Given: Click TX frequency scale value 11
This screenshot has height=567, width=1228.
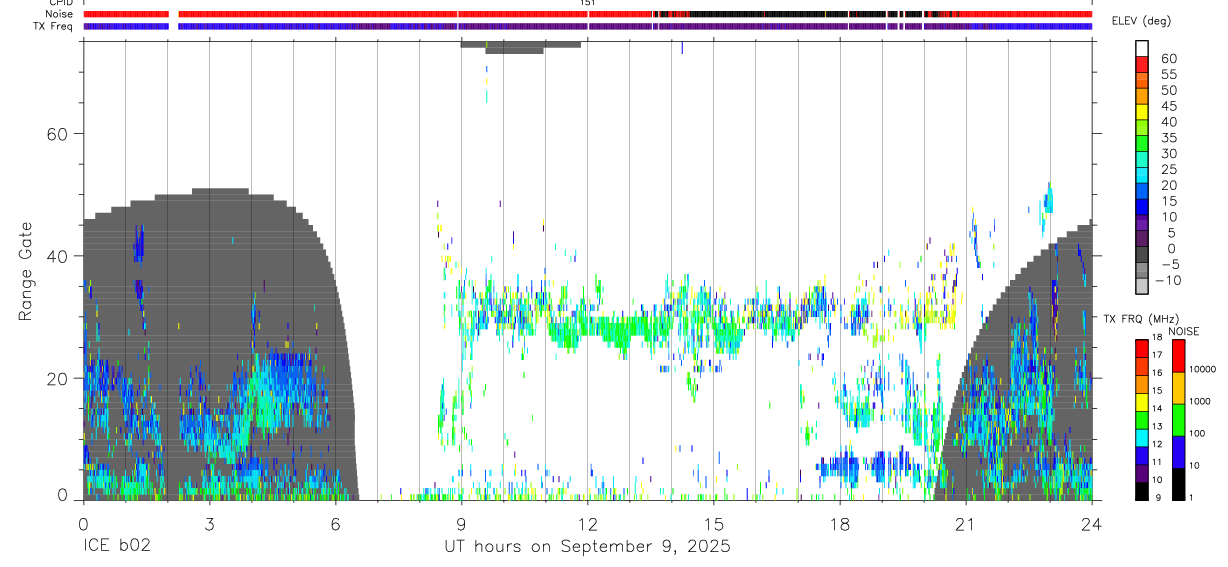Looking at the screenshot, I should tap(1156, 463).
